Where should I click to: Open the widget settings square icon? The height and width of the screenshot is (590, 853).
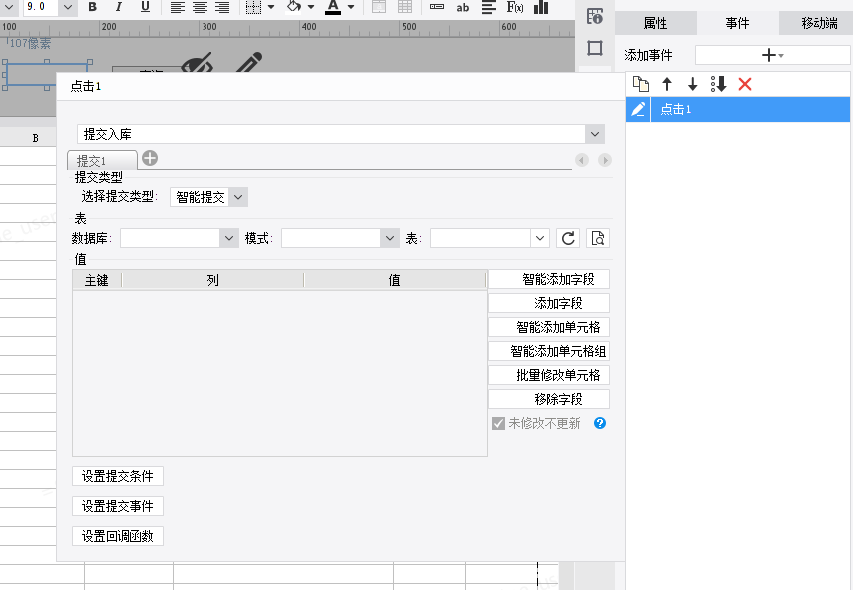pyautogui.click(x=595, y=48)
